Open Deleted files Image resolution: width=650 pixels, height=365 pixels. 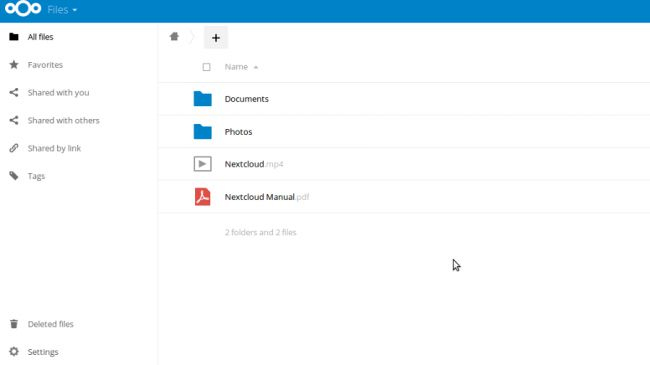[51, 324]
